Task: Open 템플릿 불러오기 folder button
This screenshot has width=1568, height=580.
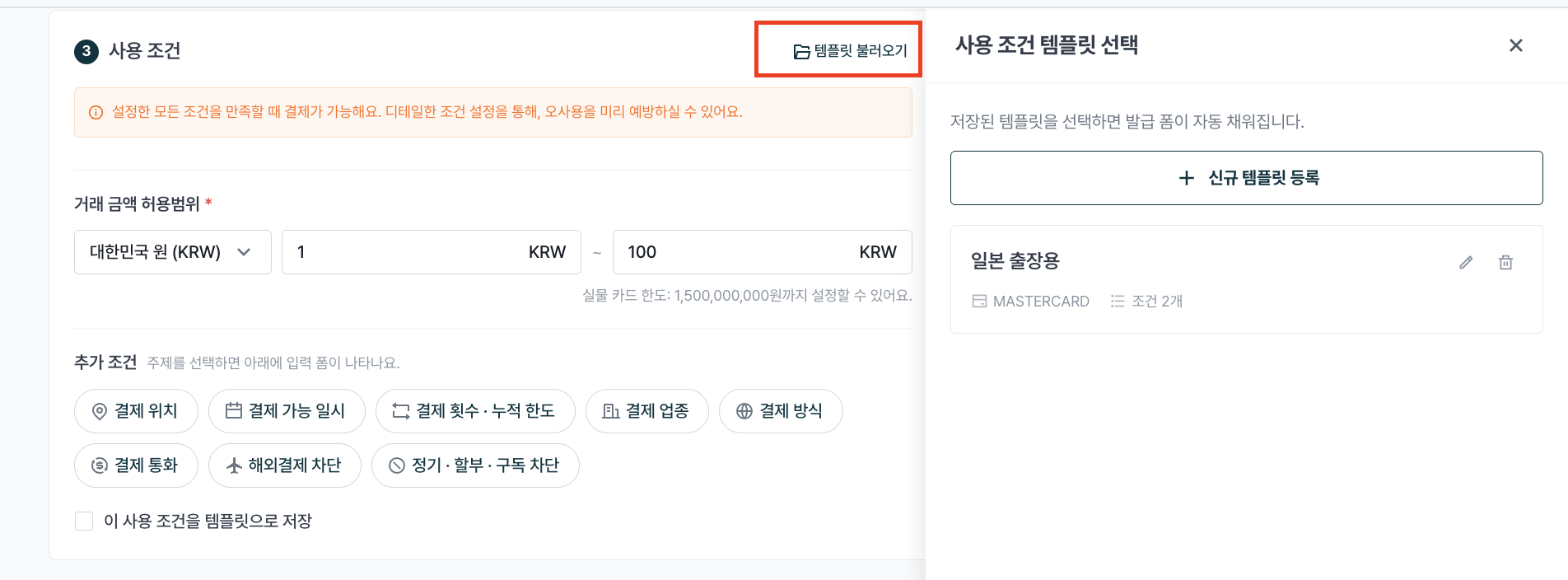Action: click(850, 51)
